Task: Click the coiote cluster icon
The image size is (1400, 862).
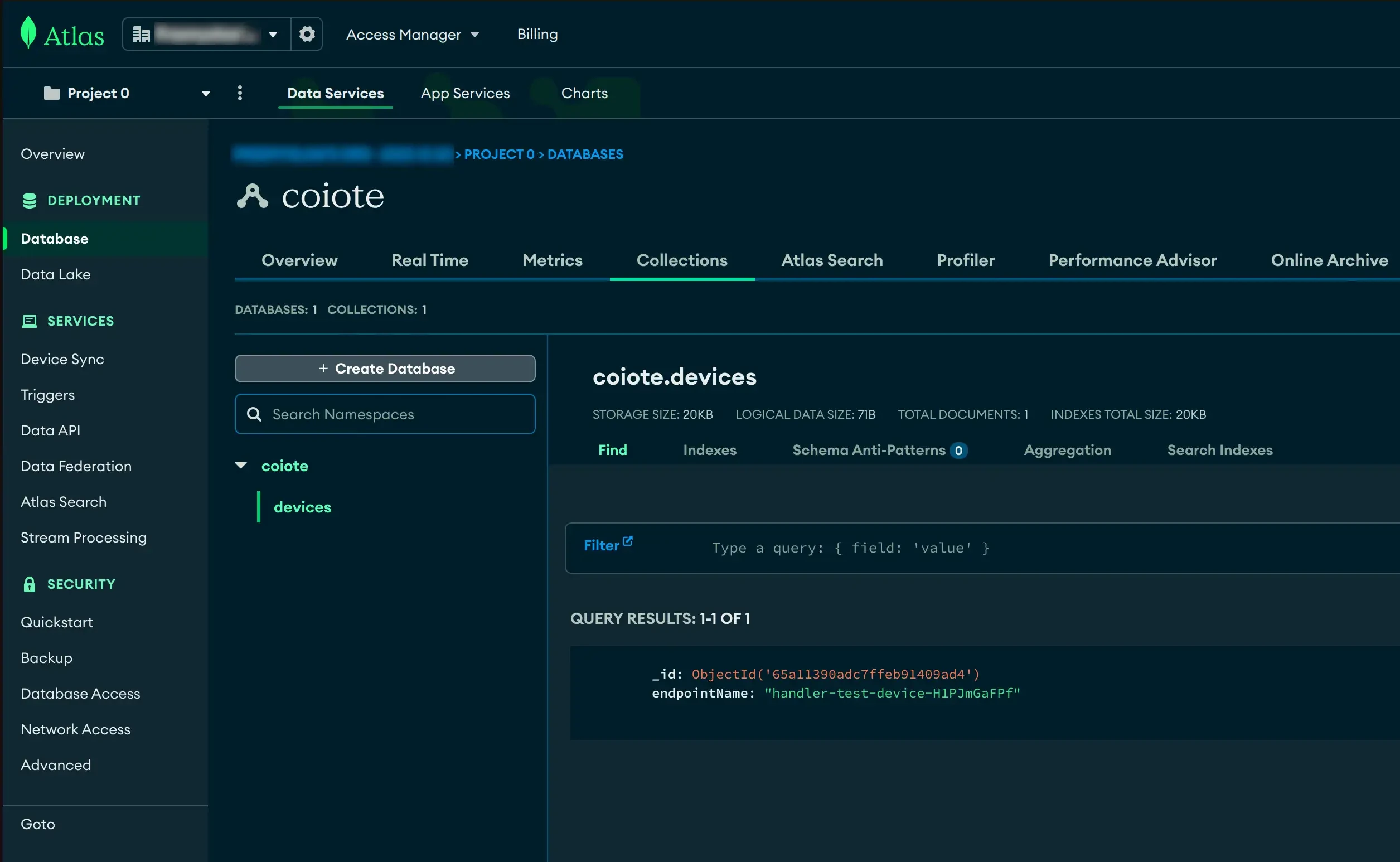Action: [253, 196]
